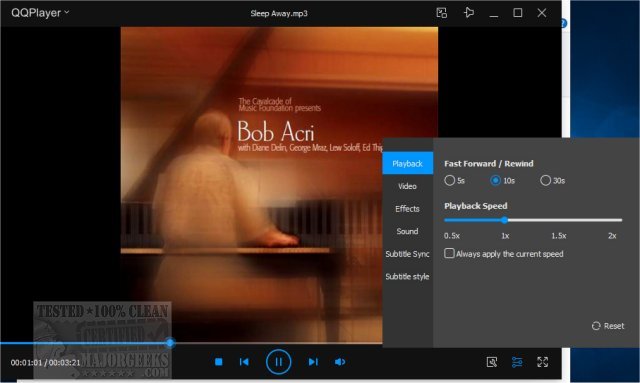This screenshot has width=640, height=383.
Task: Click the Sleep Away.mp3 title text
Action: point(279,13)
